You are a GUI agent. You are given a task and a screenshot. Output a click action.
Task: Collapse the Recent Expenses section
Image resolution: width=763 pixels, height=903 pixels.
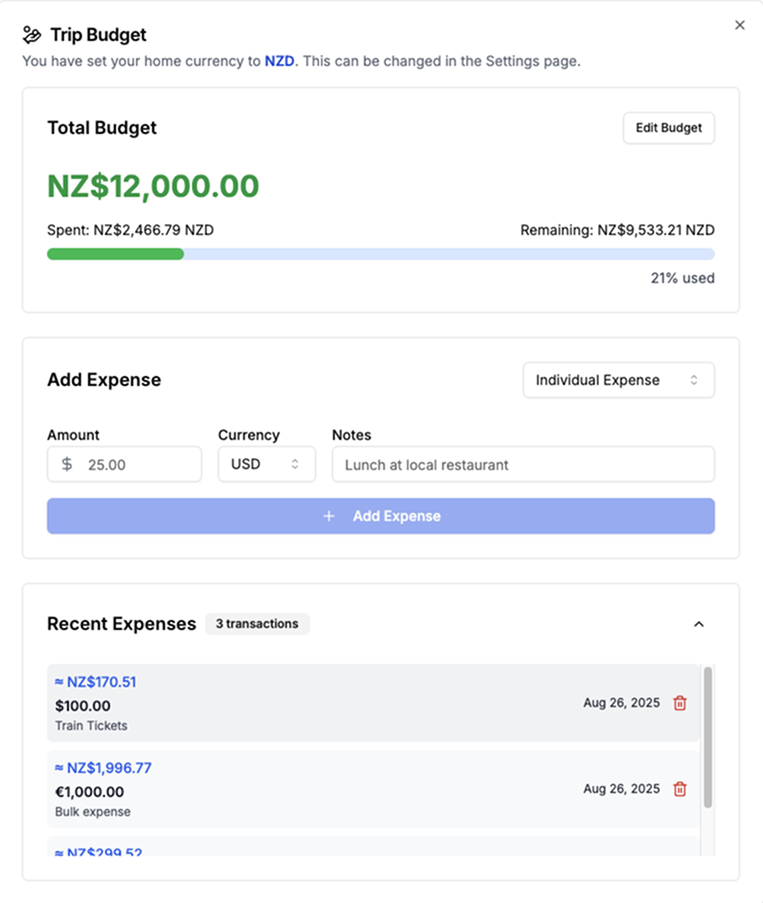(699, 624)
